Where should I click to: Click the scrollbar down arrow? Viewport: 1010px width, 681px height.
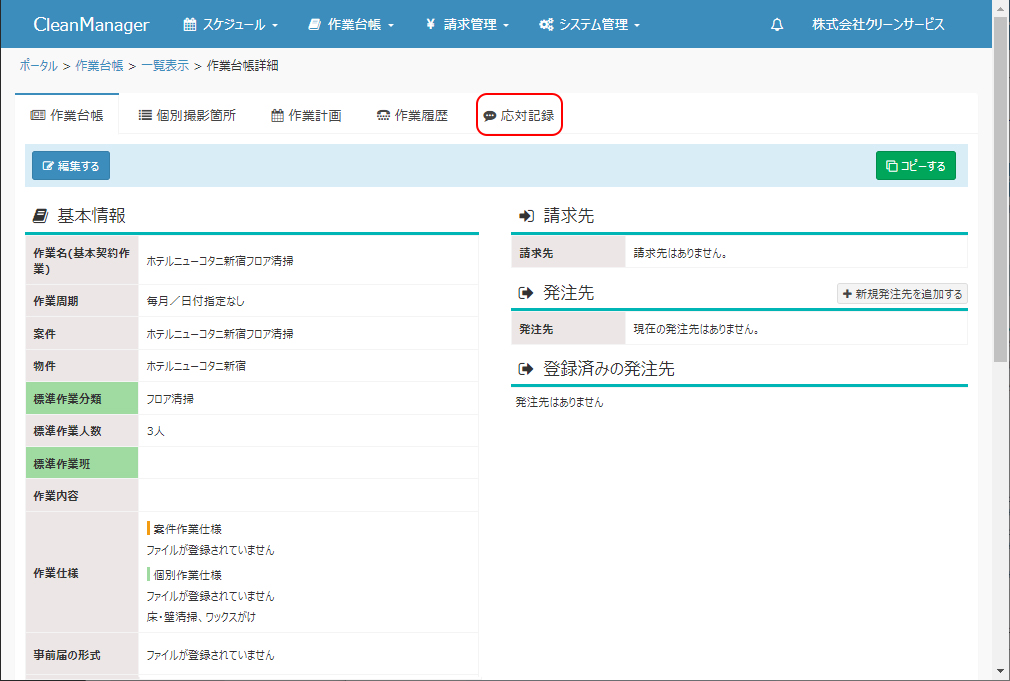1000,671
